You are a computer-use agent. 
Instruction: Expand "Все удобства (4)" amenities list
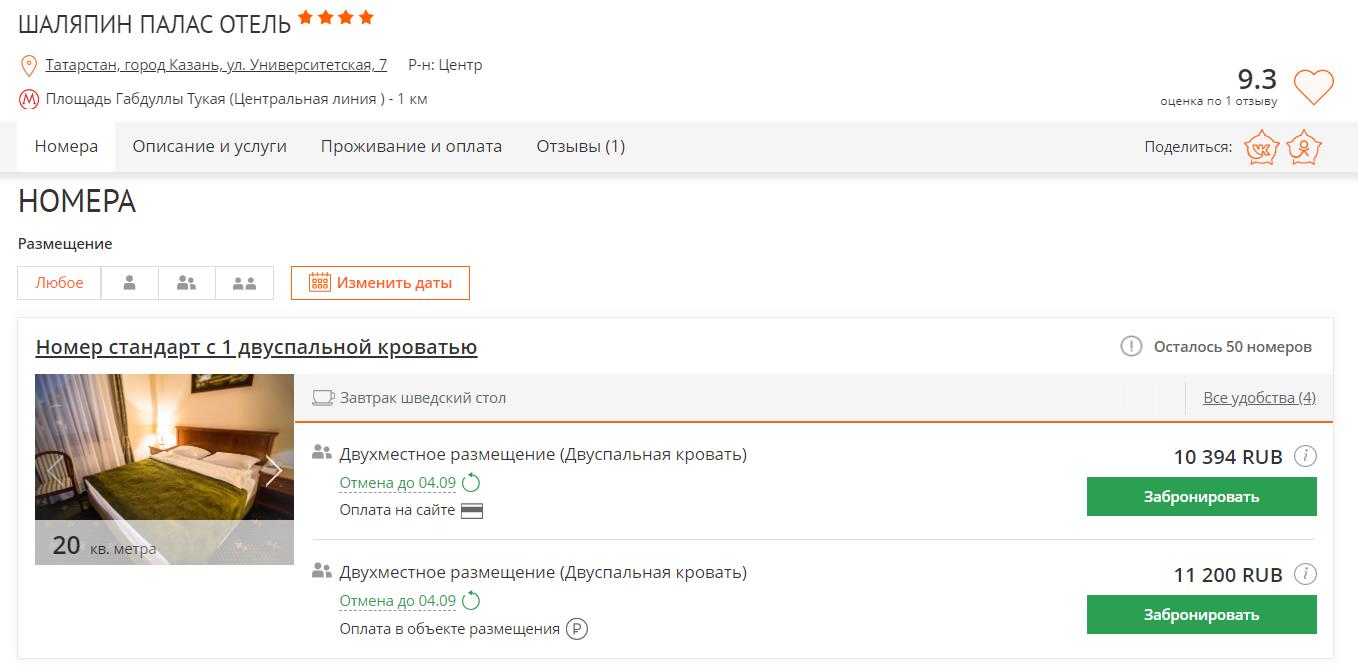click(1259, 398)
